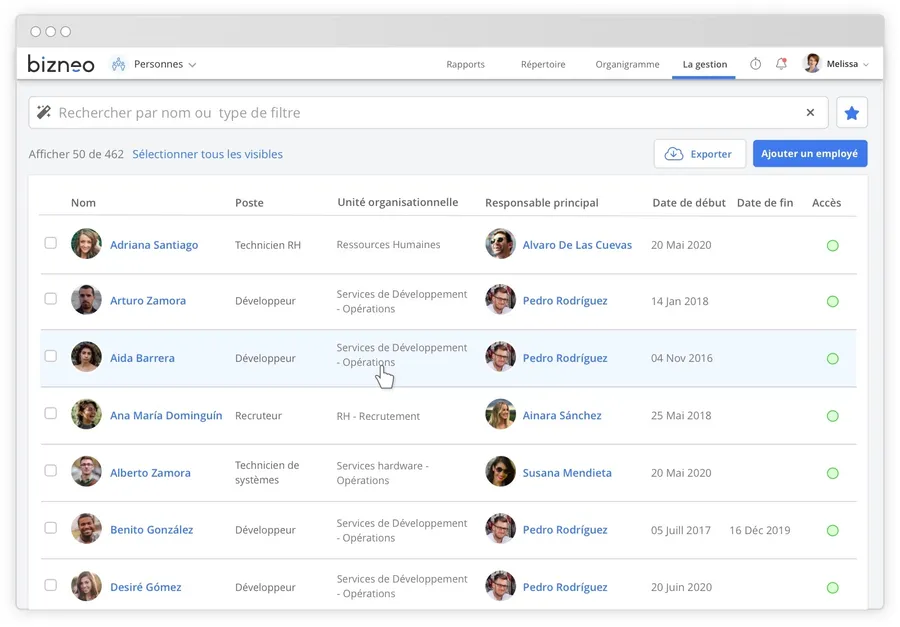Expand the Personnes dropdown
The image size is (900, 627).
[x=192, y=65]
